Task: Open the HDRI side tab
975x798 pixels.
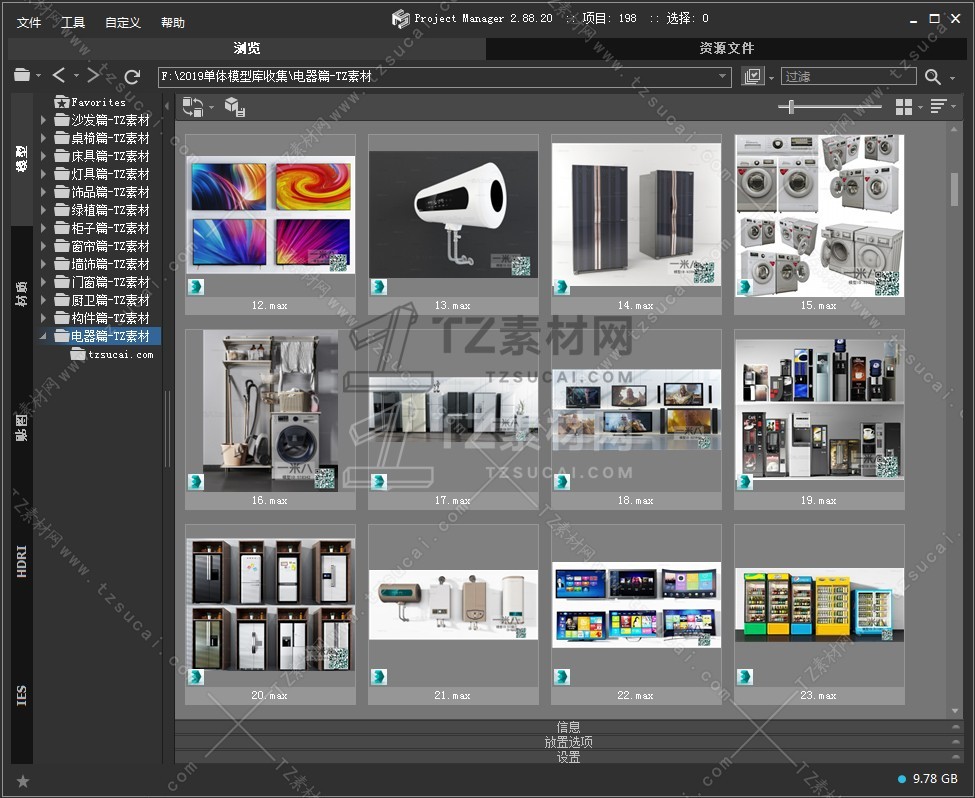Action: (22, 561)
